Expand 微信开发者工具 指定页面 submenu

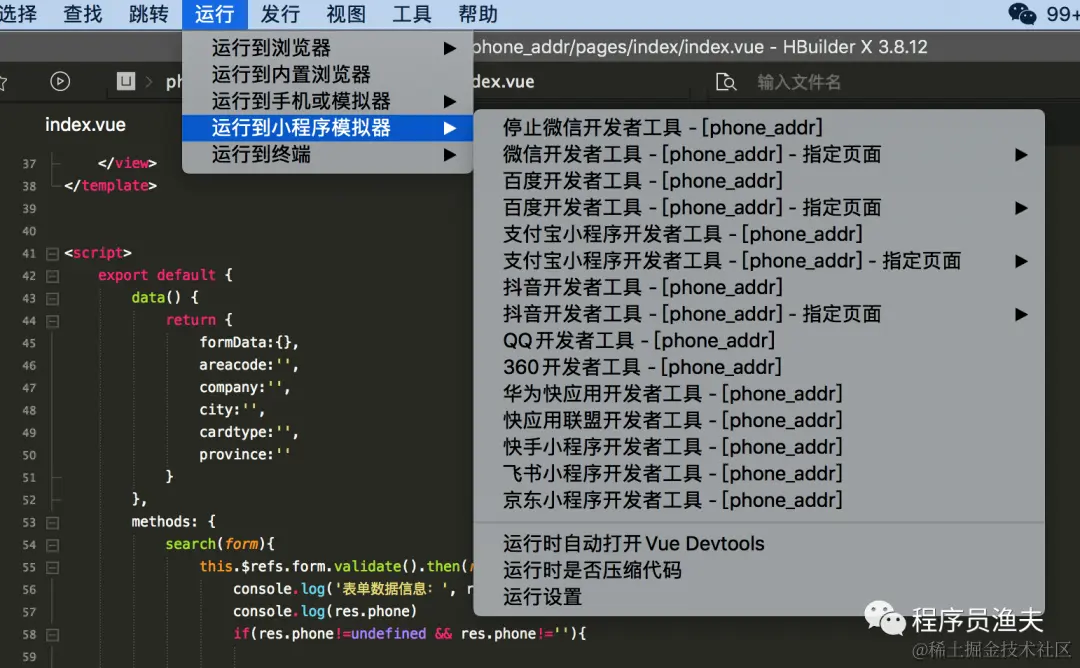759,154
